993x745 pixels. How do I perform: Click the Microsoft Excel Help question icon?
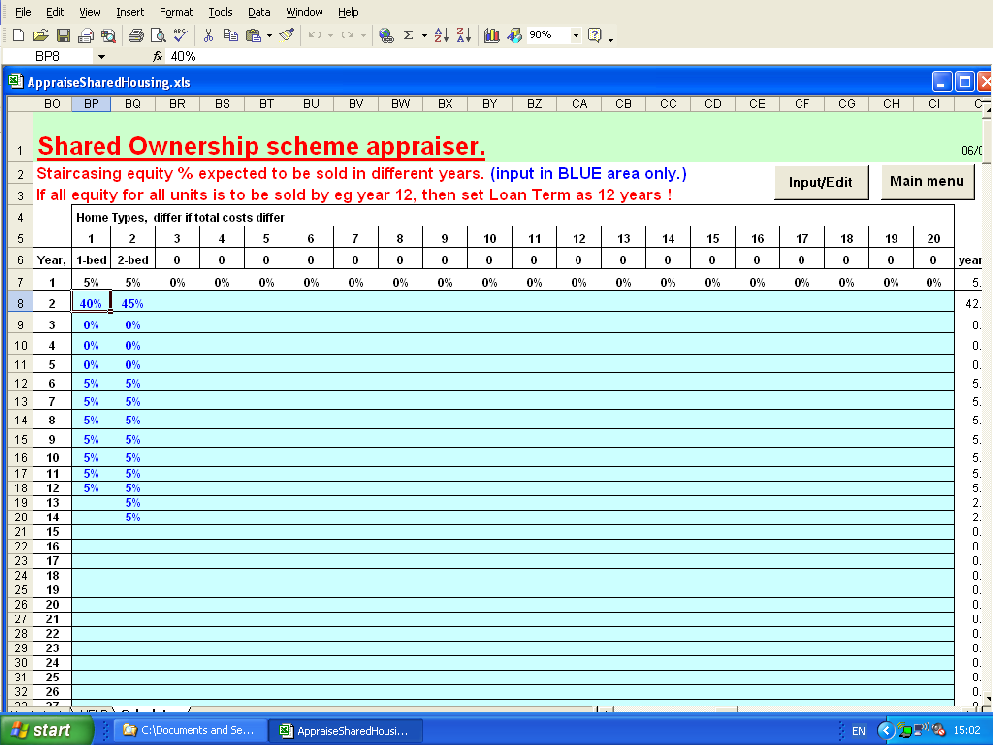594,35
